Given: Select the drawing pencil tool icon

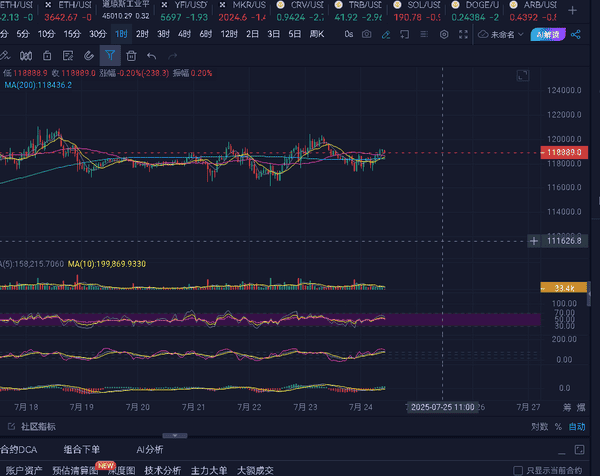Looking at the screenshot, I should 388,34.
